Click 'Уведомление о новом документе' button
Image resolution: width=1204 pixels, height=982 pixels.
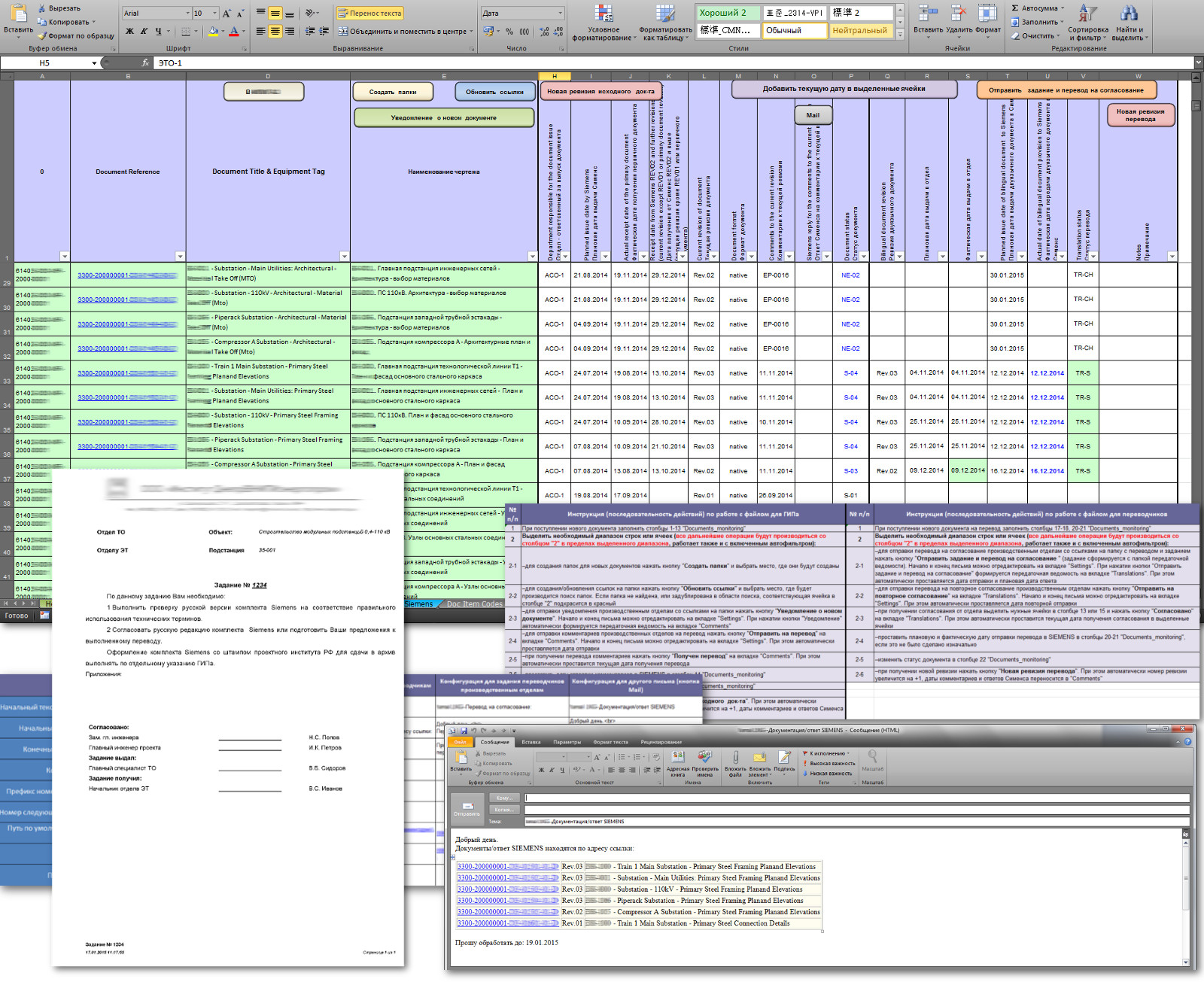click(x=443, y=117)
